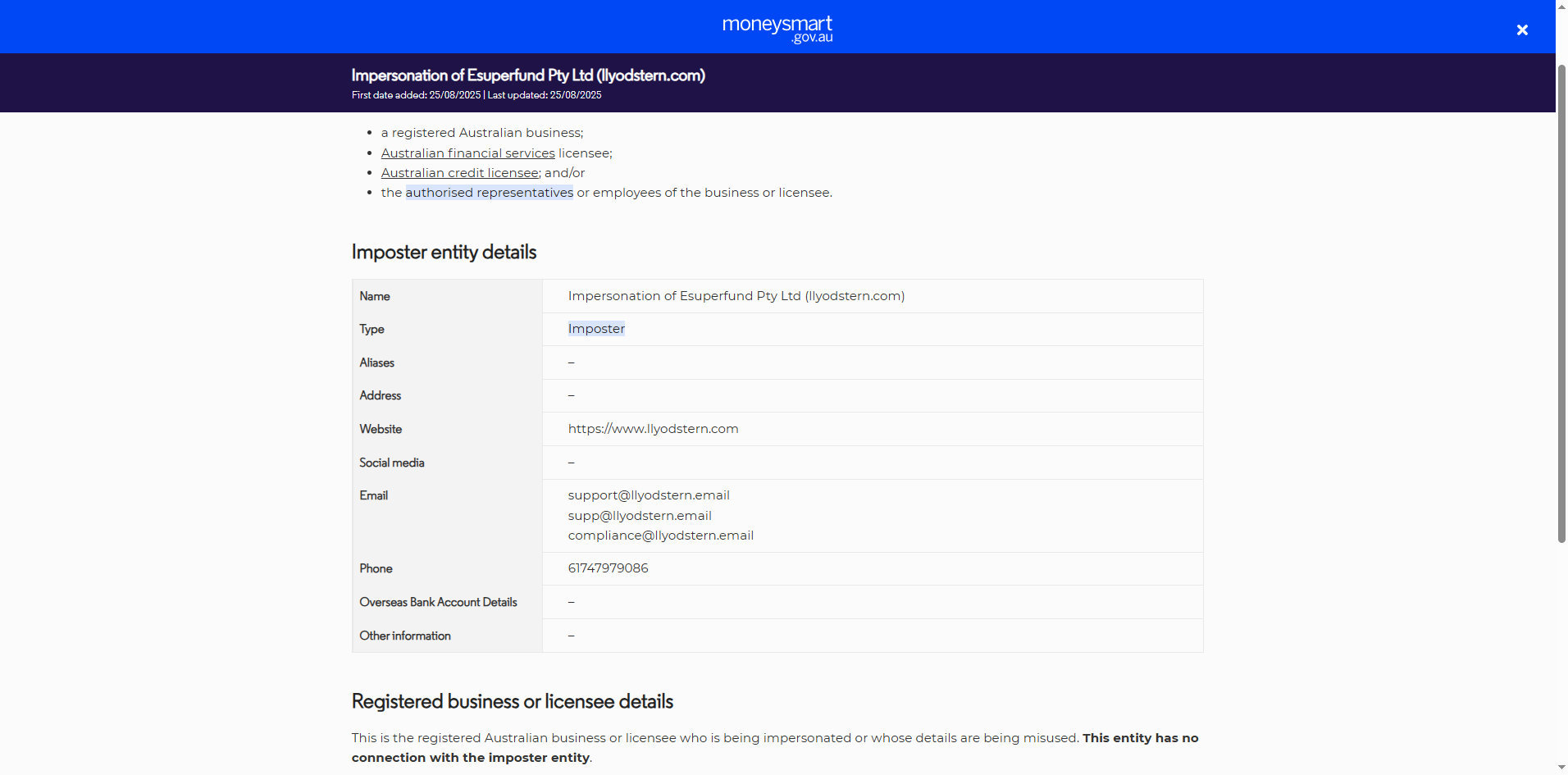Click the scrollbar down arrow
The image size is (1568, 775).
coord(1561,768)
